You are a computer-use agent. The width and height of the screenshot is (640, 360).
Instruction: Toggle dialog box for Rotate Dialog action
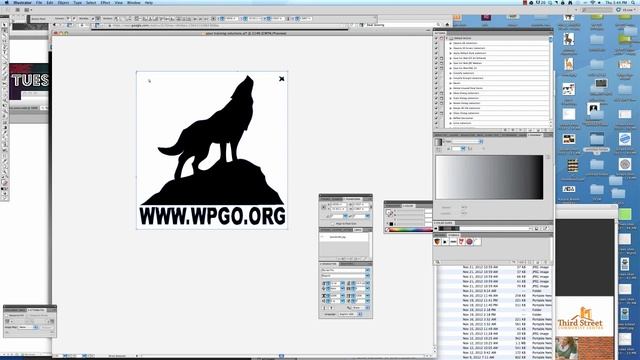point(441,103)
